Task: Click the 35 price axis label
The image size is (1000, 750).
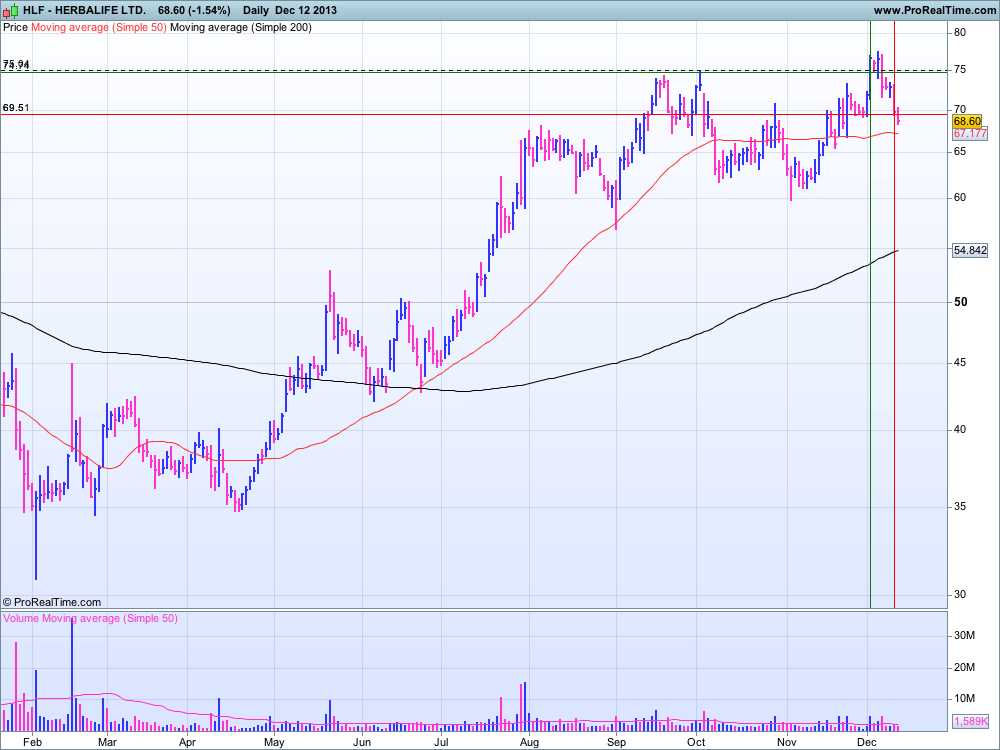Action: pos(960,507)
